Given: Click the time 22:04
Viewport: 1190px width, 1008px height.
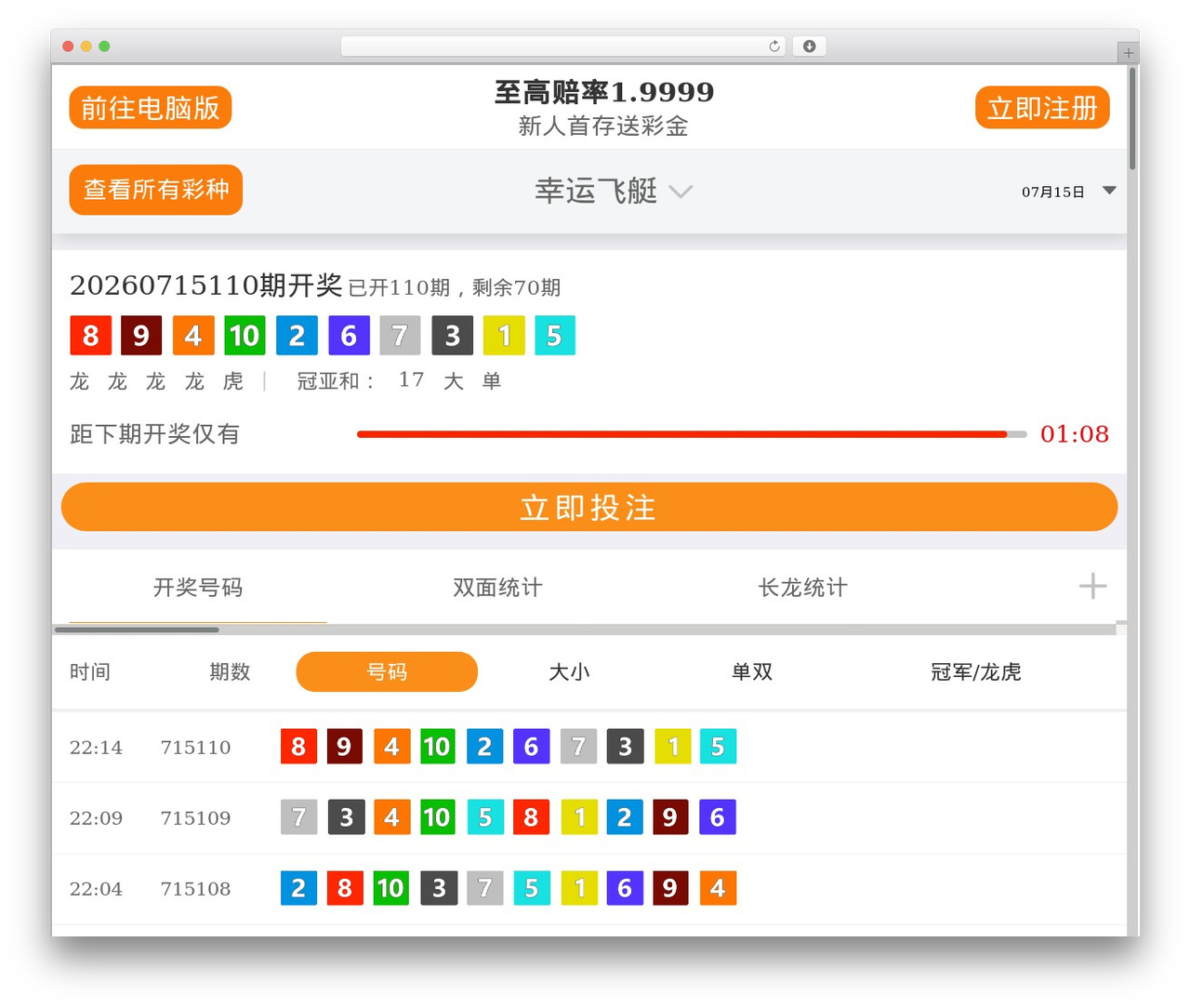Looking at the screenshot, I should click(x=96, y=889).
